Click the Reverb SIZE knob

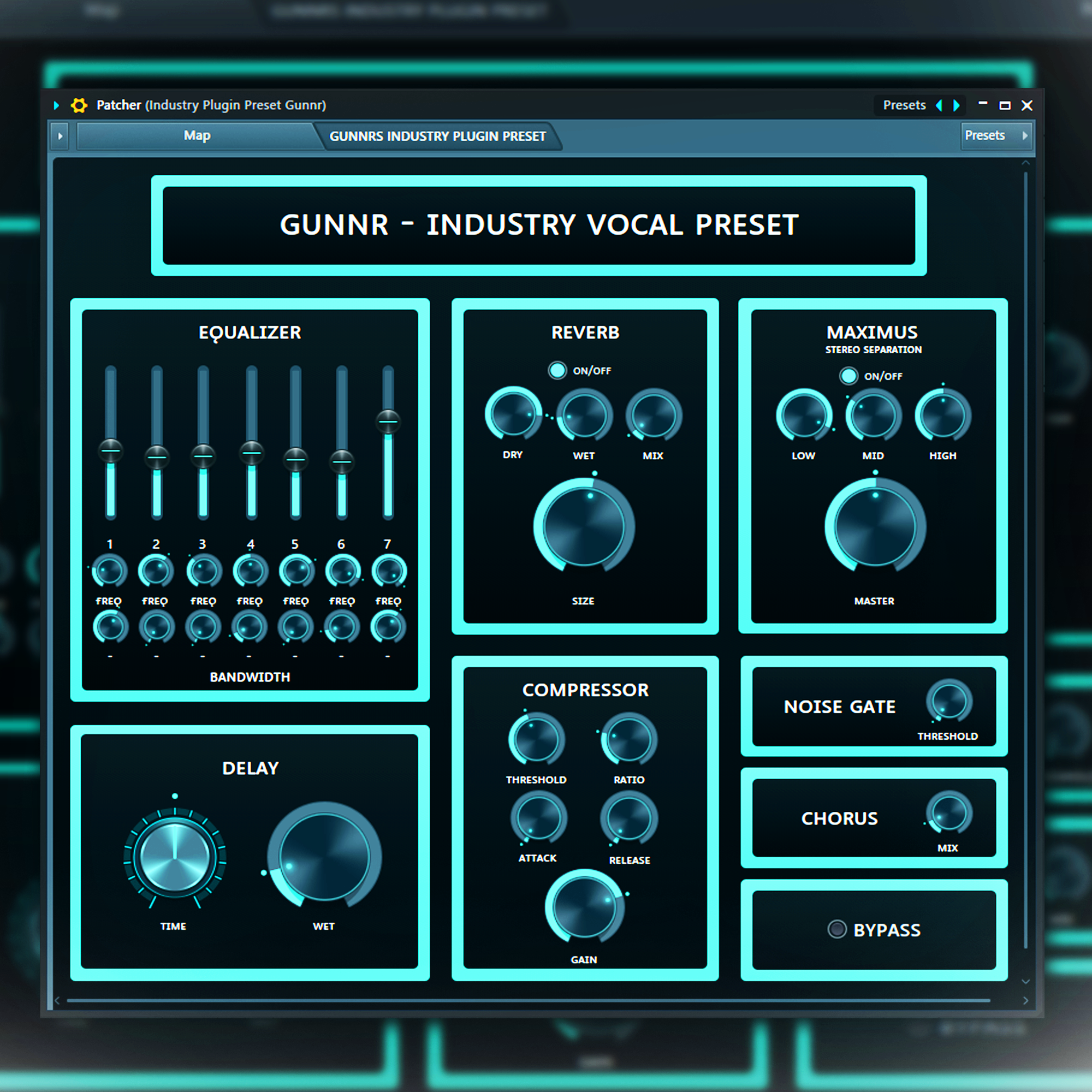pyautogui.click(x=583, y=526)
